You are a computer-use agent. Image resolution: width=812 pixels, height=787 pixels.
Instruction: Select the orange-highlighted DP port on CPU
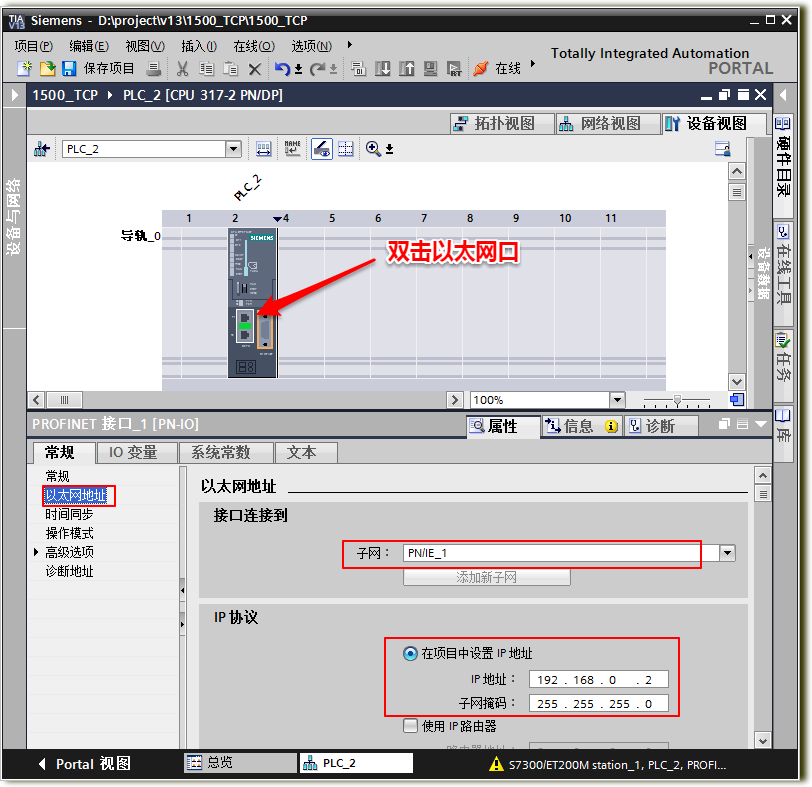click(x=265, y=331)
